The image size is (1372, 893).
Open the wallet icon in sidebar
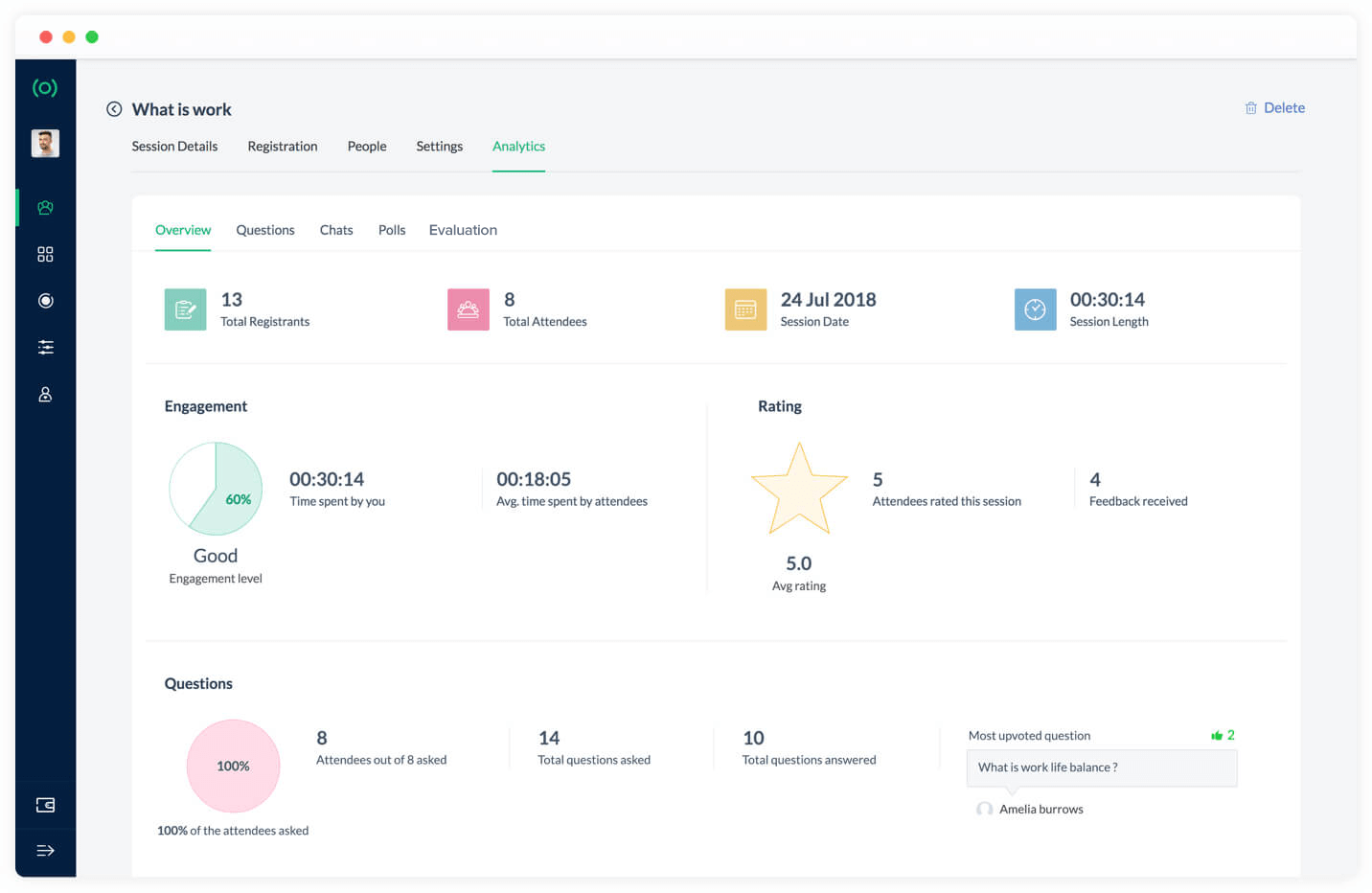[x=45, y=805]
